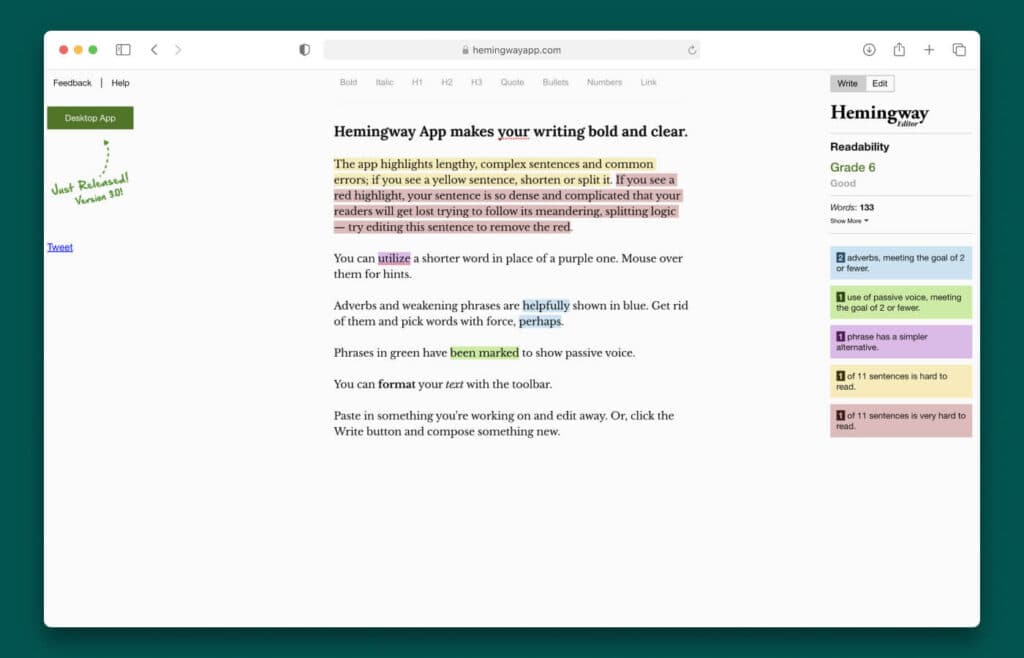Apply the H2 heading format
This screenshot has width=1024, height=658.
(x=446, y=82)
